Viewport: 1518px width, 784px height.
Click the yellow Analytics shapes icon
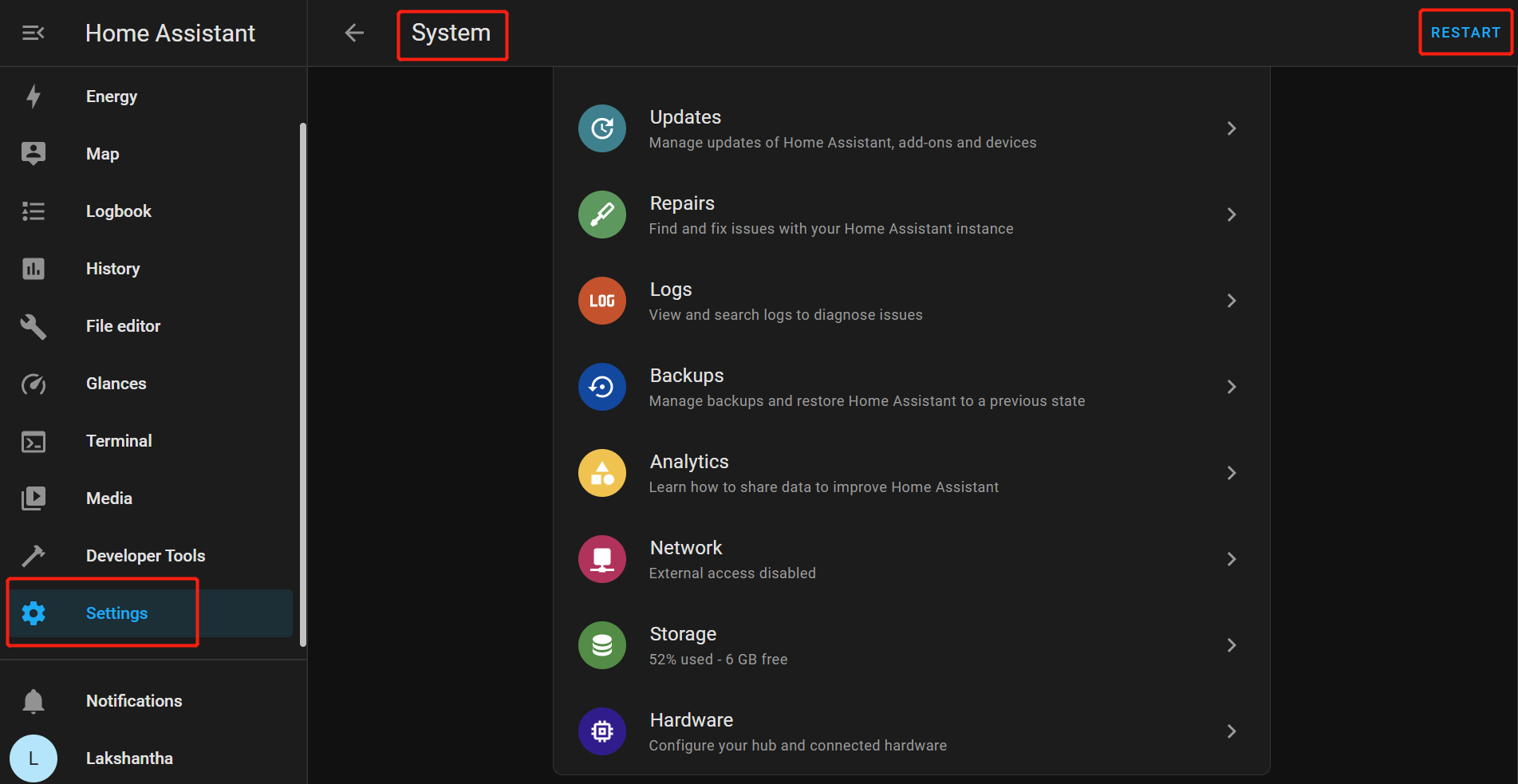coord(602,473)
